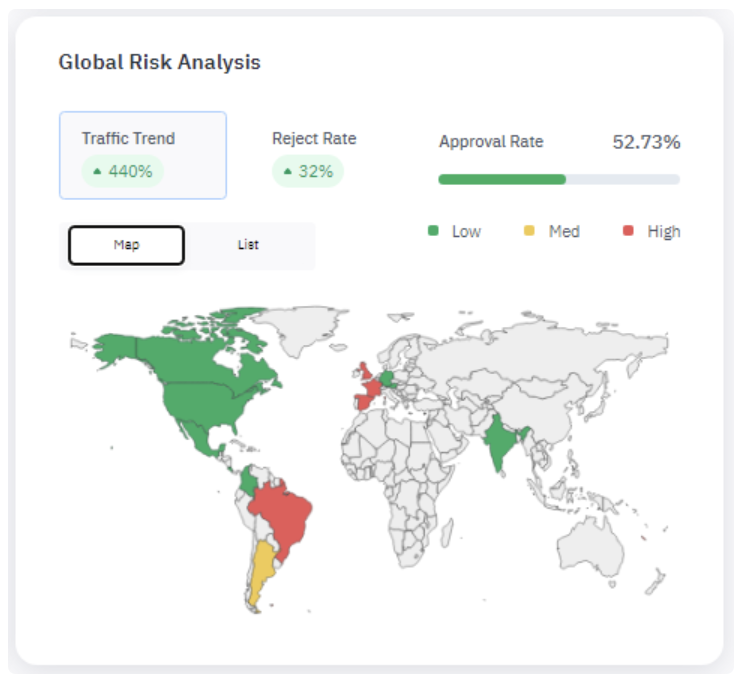
Task: Click the green Low legend swatch
Action: (433, 231)
